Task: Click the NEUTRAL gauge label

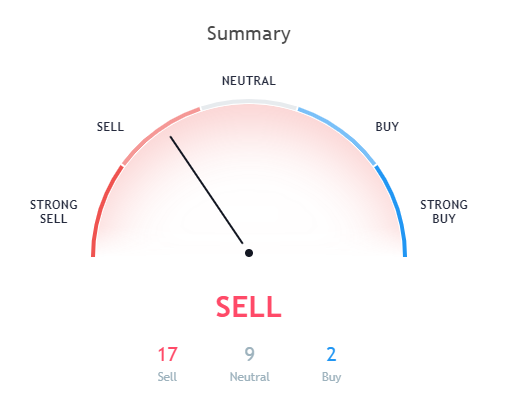Action: (x=249, y=81)
